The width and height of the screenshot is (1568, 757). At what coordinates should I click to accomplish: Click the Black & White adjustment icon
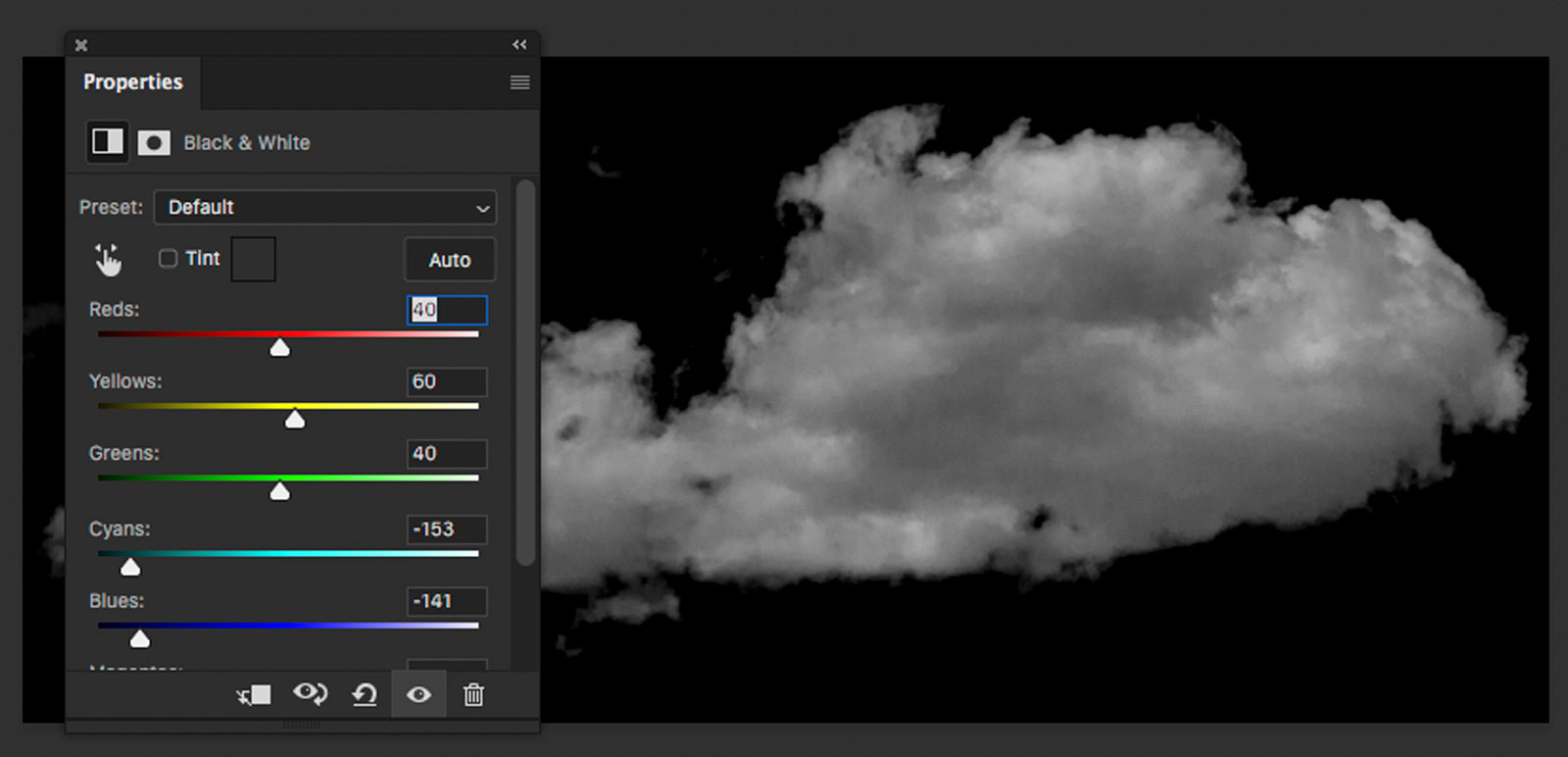click(108, 142)
